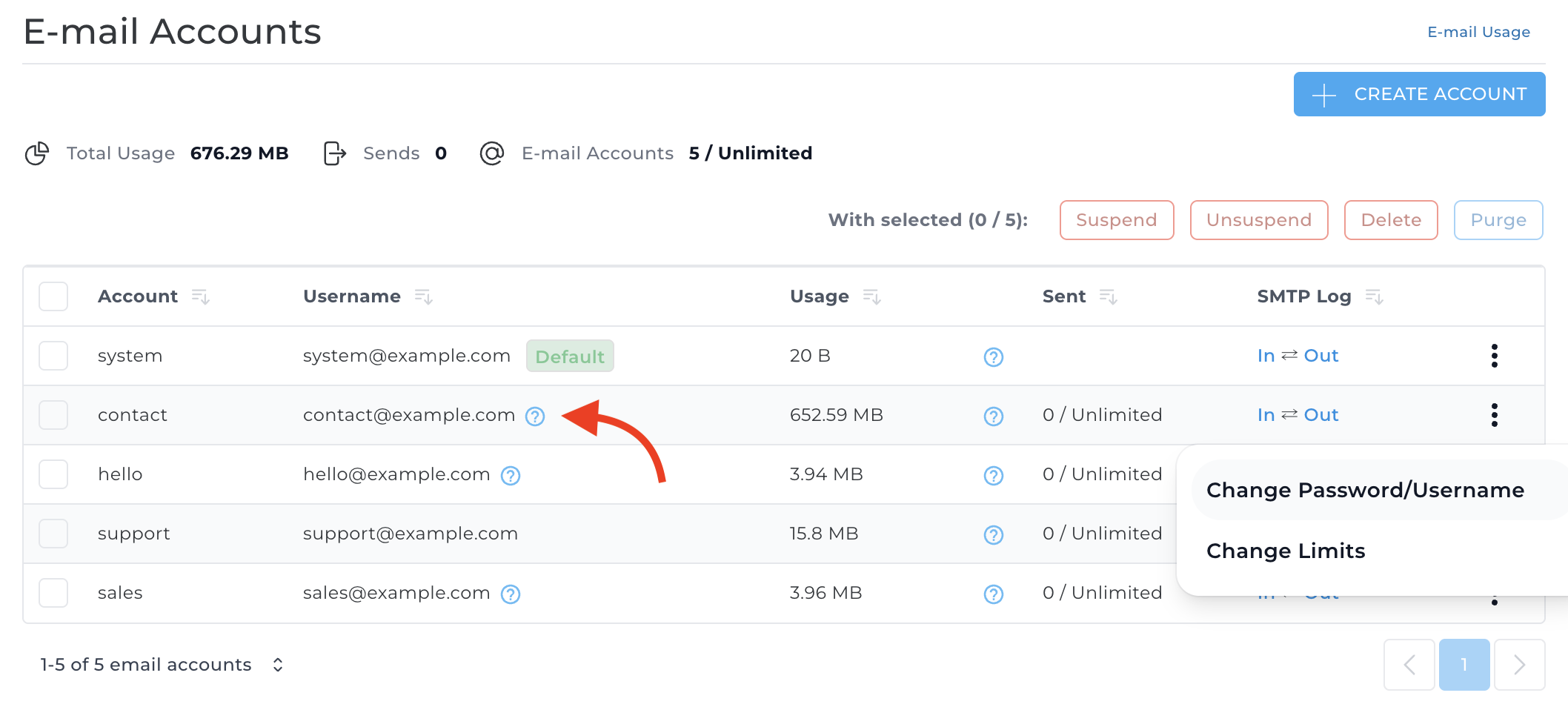Open the three-dot menu for system account
The width and height of the screenshot is (1568, 707).
click(1494, 356)
